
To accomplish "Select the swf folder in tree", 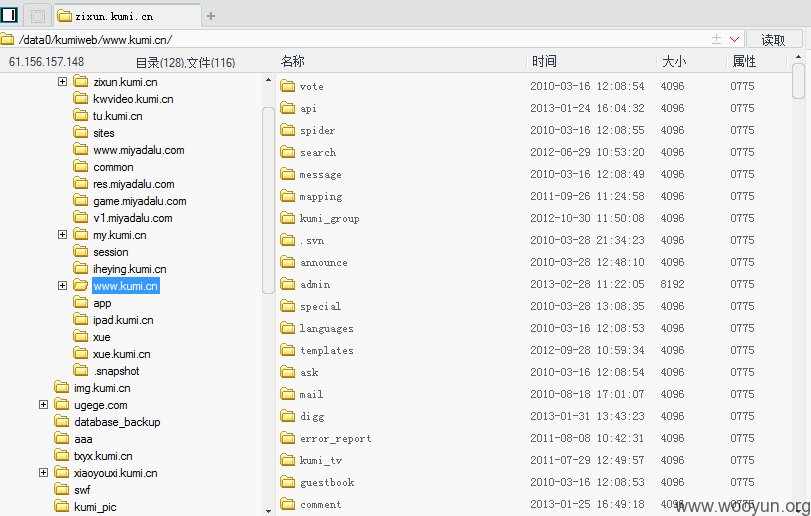I will point(82,490).
